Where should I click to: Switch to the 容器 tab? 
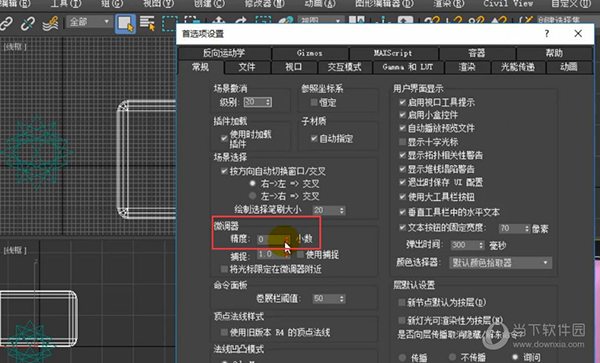click(x=477, y=53)
